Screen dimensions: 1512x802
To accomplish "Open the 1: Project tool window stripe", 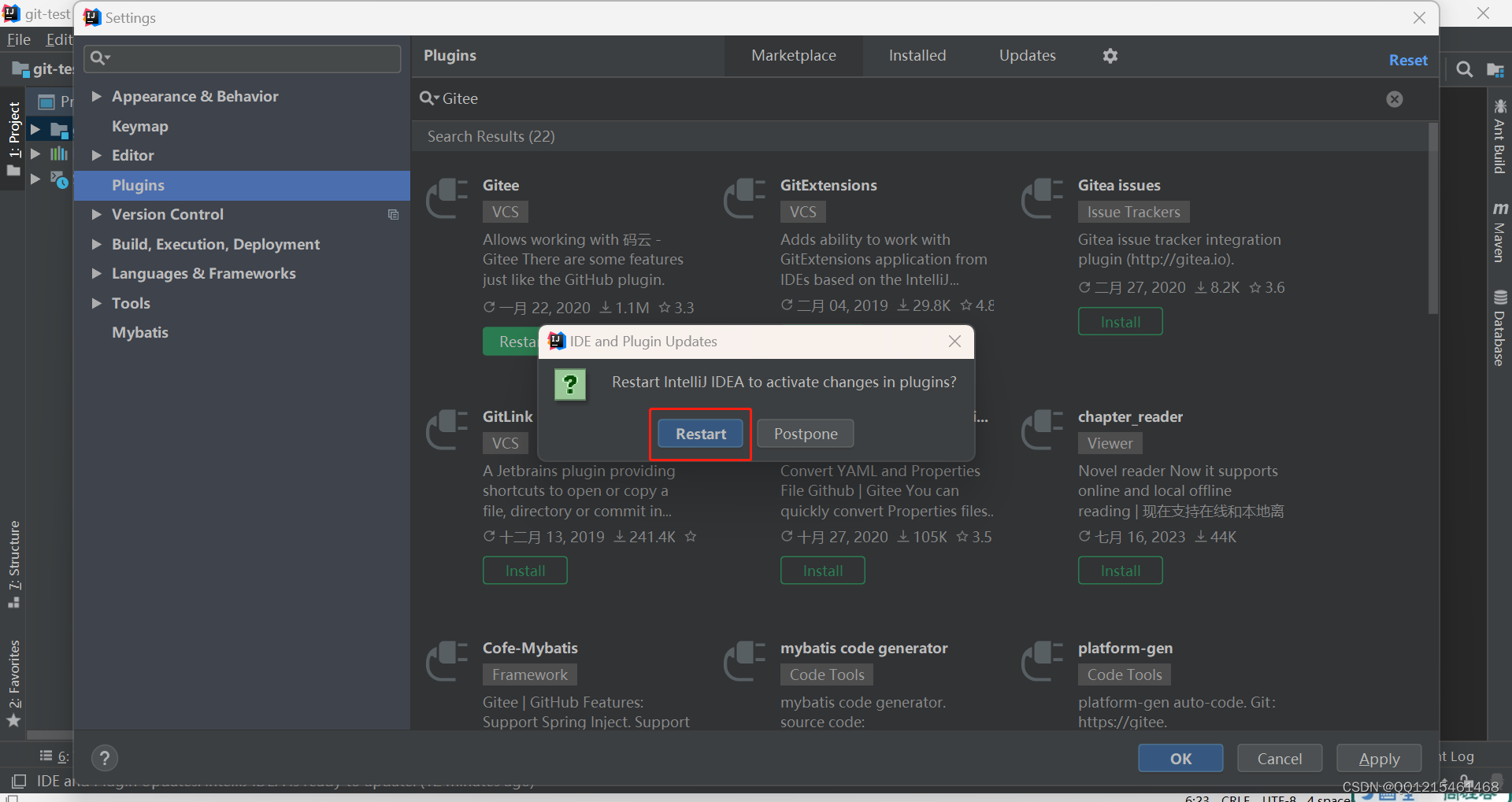I will 13,139.
